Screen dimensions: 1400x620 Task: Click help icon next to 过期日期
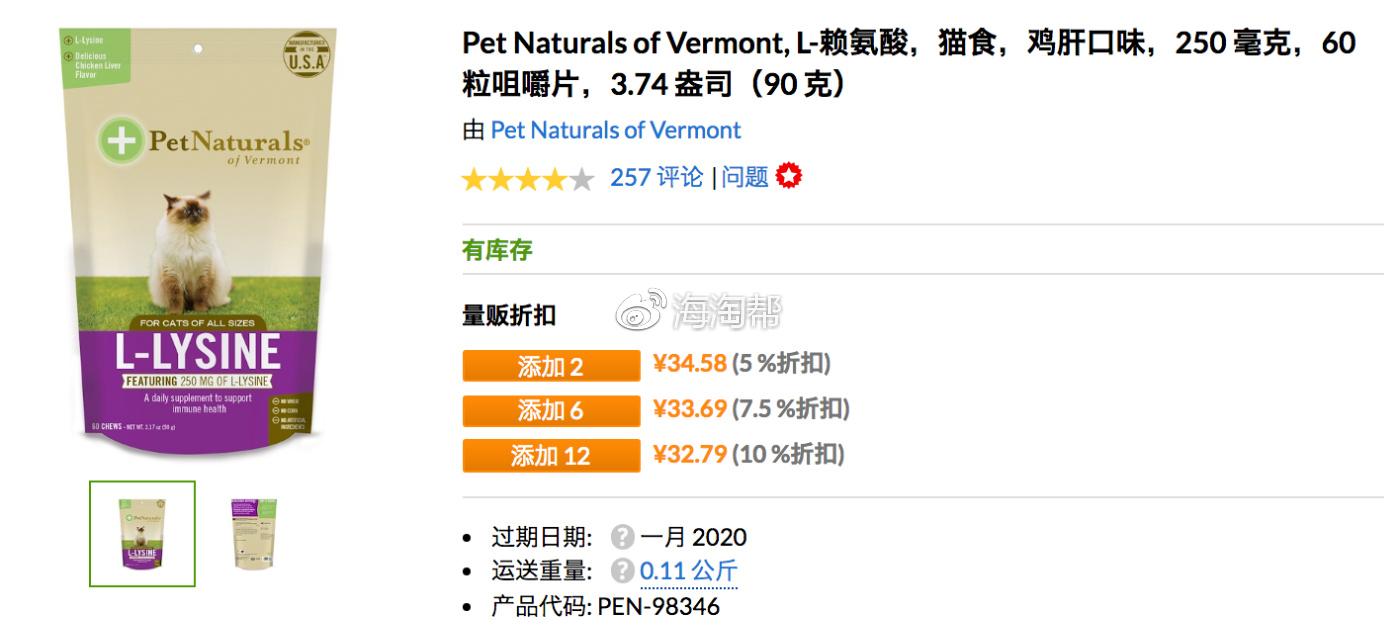[623, 537]
